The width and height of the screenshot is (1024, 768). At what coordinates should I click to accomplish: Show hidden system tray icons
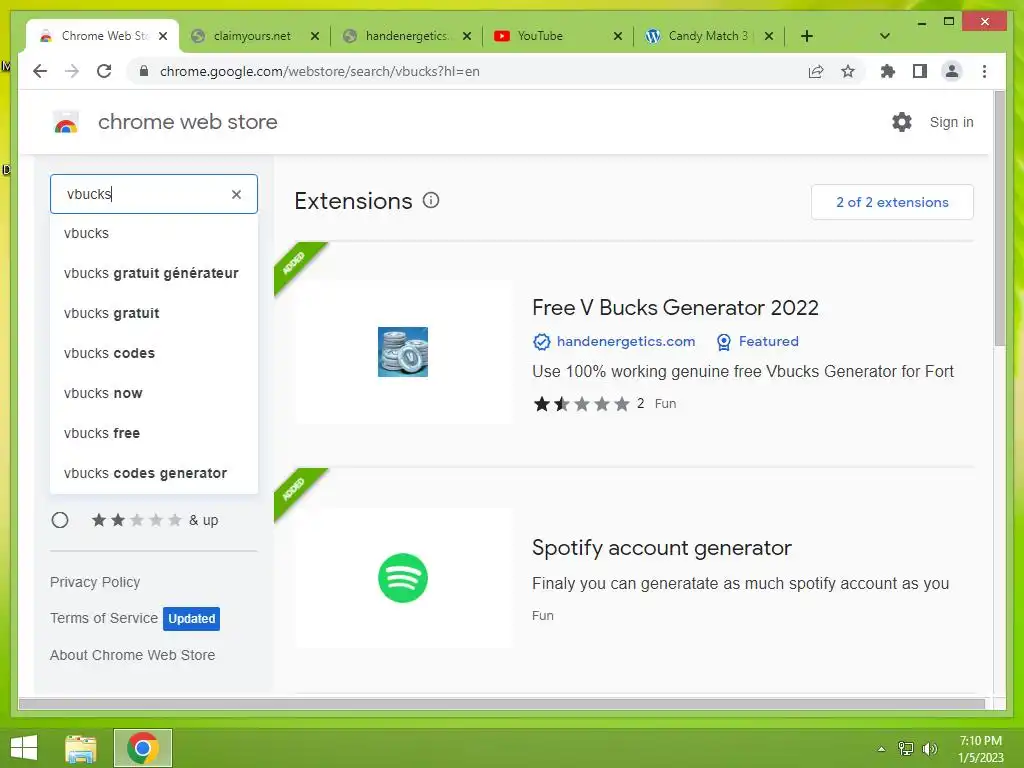coord(882,749)
